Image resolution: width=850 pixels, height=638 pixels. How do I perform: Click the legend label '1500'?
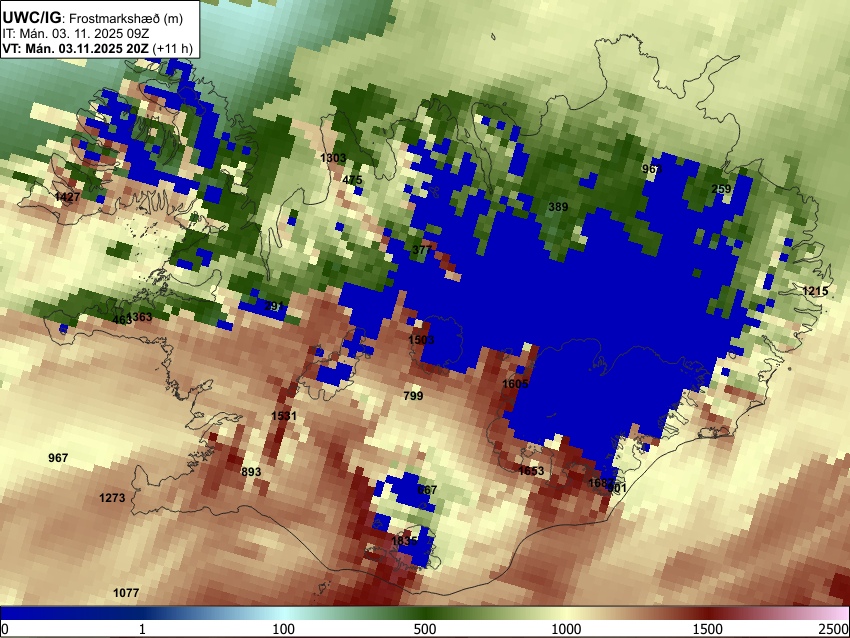708,629
